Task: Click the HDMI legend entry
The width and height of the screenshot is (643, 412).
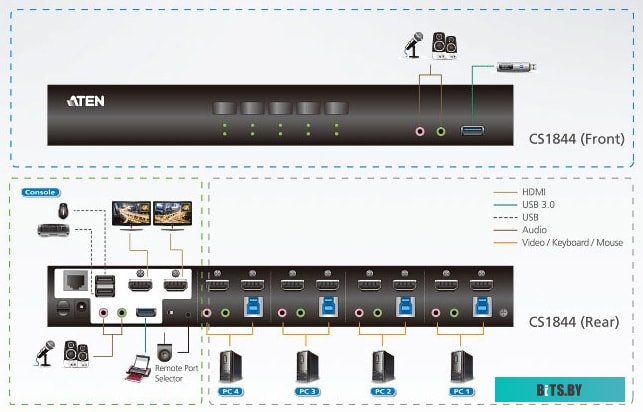Action: 520,192
